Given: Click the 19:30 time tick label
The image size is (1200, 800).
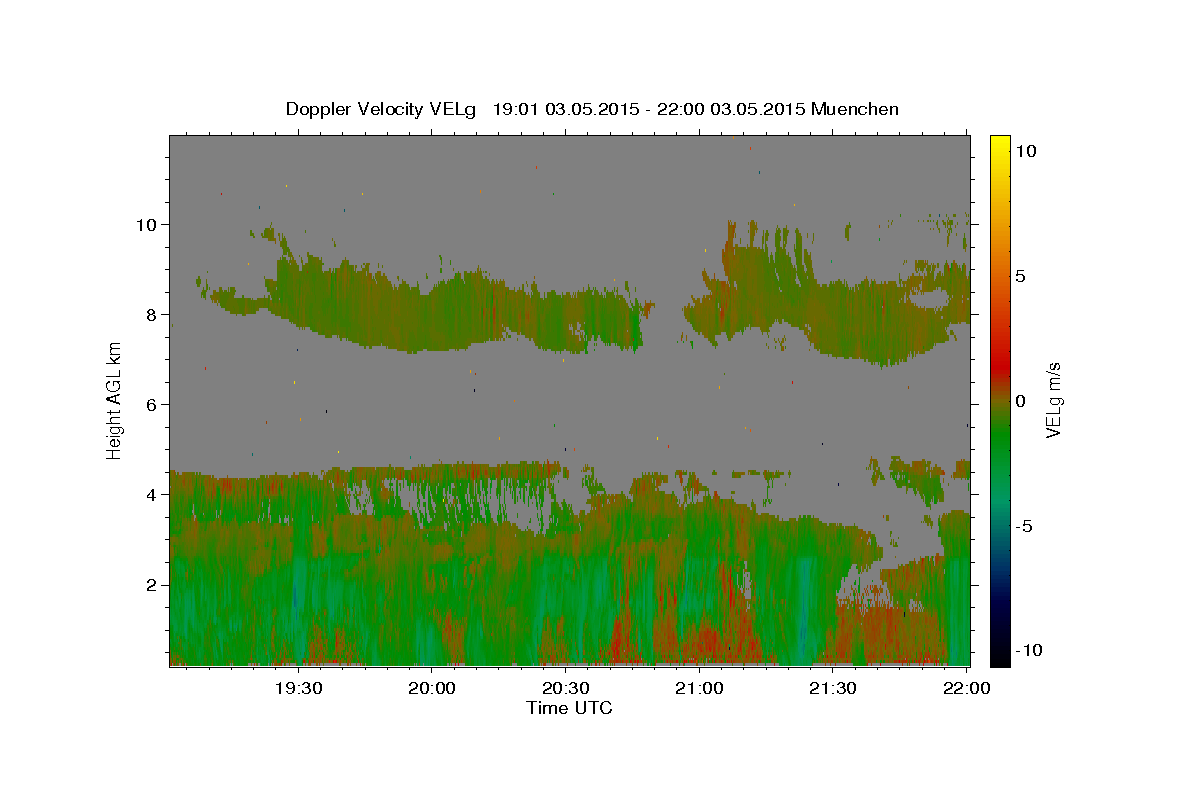Looking at the screenshot, I should [298, 688].
